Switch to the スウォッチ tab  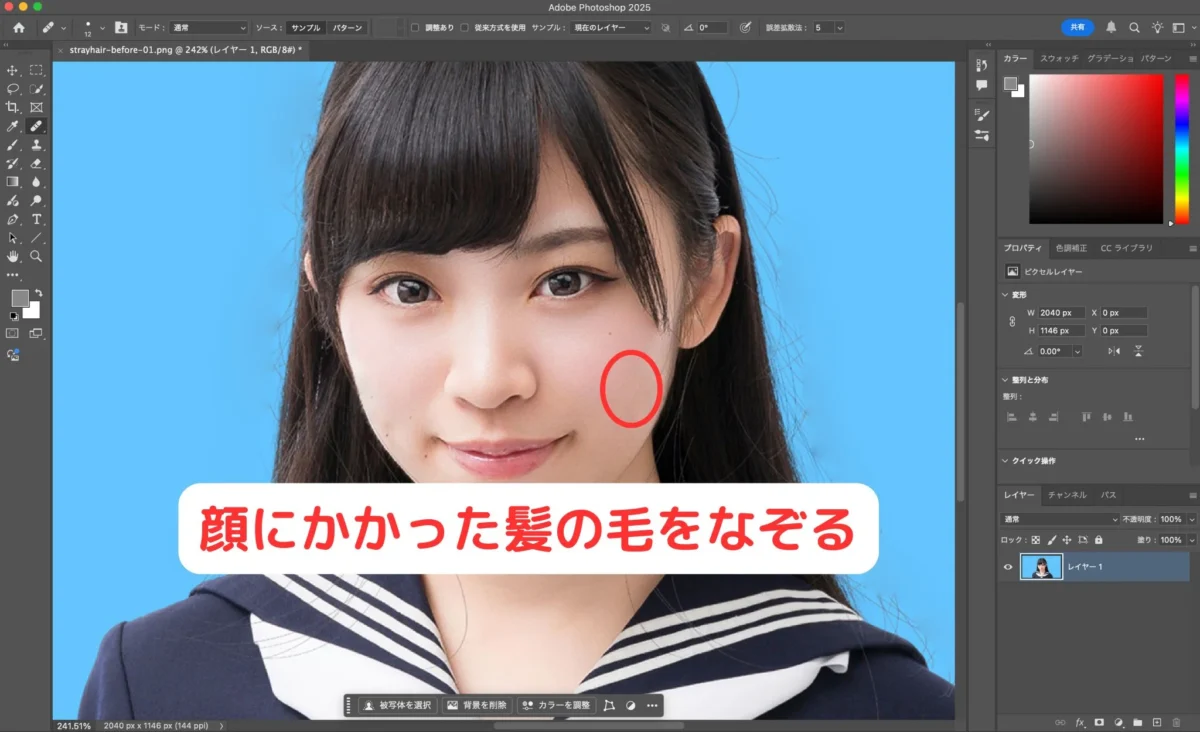coord(1059,59)
